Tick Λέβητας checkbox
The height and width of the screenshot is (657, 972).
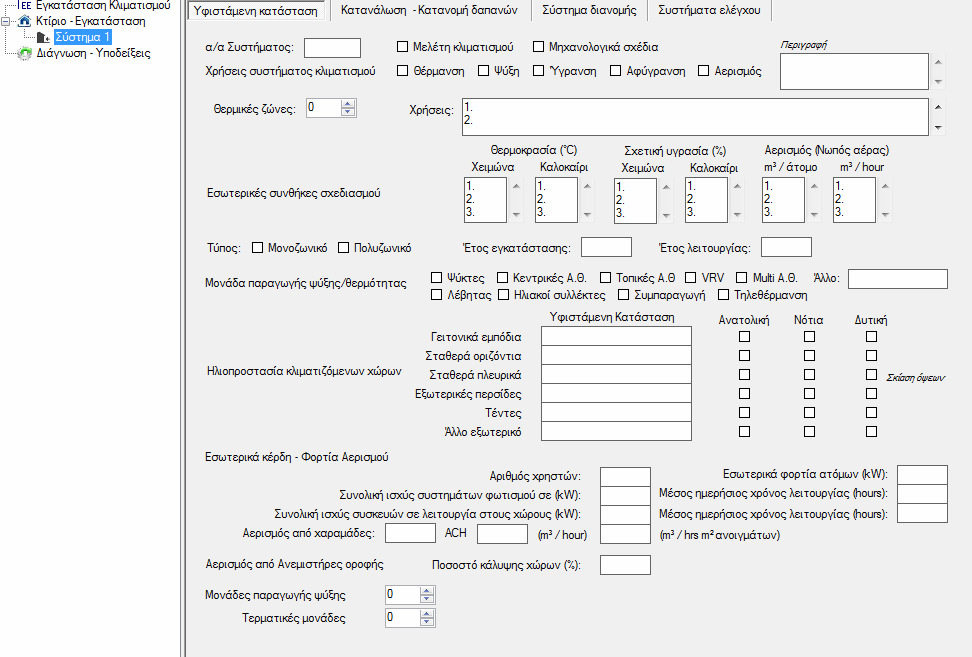(x=436, y=294)
